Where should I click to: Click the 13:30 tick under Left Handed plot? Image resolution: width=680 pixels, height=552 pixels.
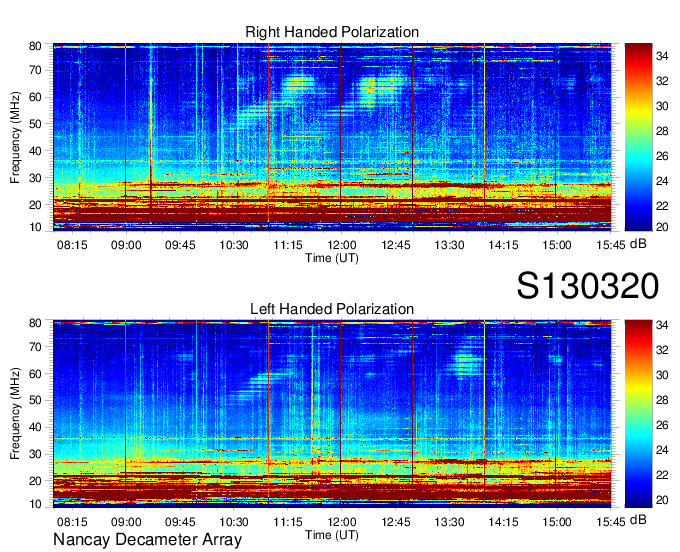tap(449, 522)
